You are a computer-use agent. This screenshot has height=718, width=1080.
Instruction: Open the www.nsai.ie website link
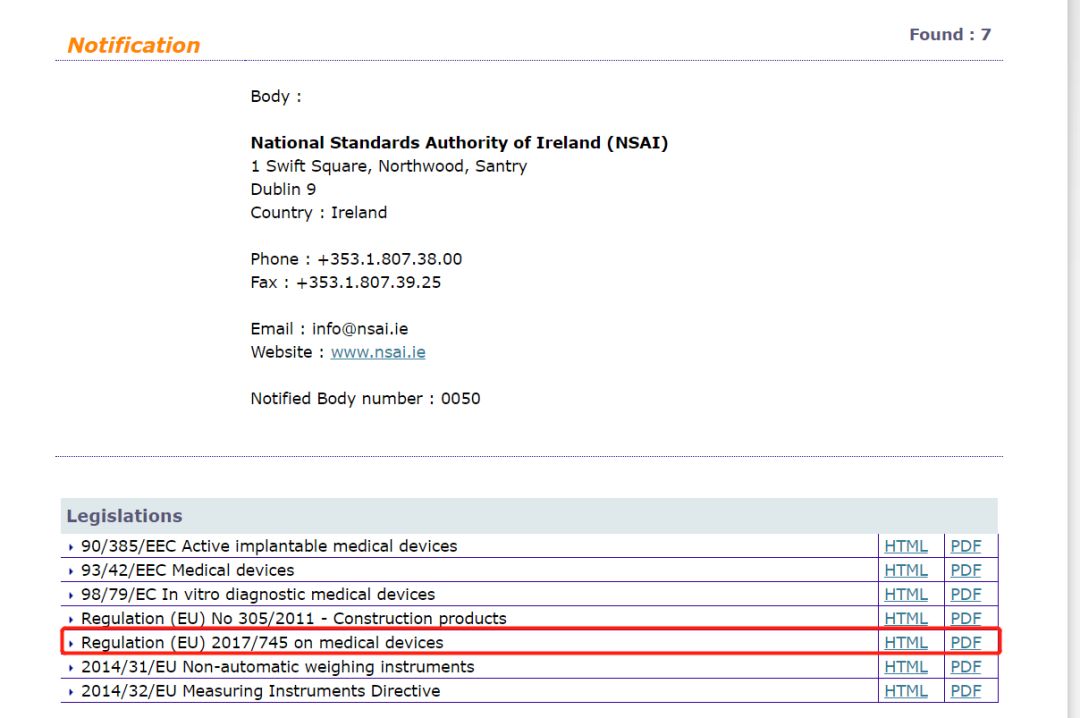(x=378, y=352)
